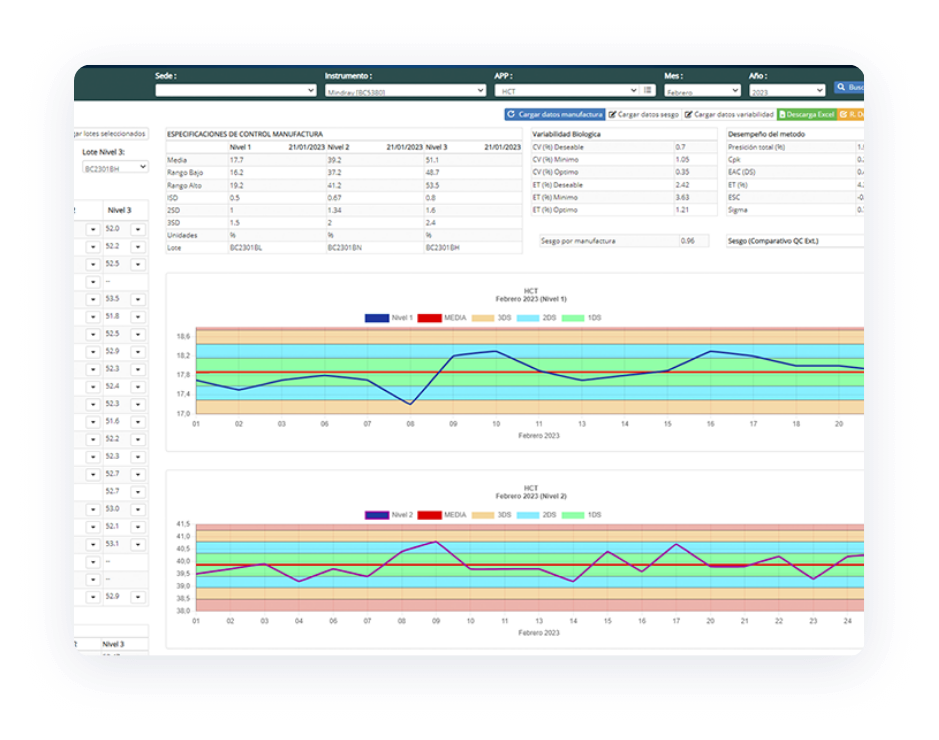
Task: Toggle 2DS swatch in Nivel 2 chart legend
Action: (x=528, y=515)
